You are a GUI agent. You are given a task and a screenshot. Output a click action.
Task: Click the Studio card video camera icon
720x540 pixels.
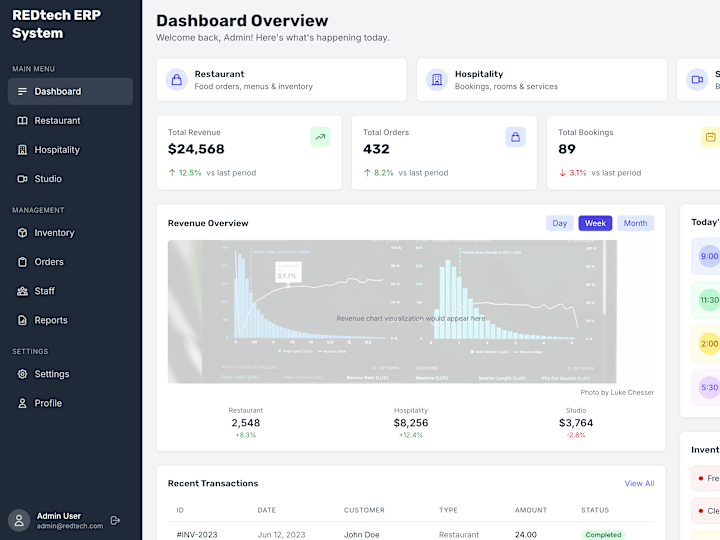(x=697, y=80)
